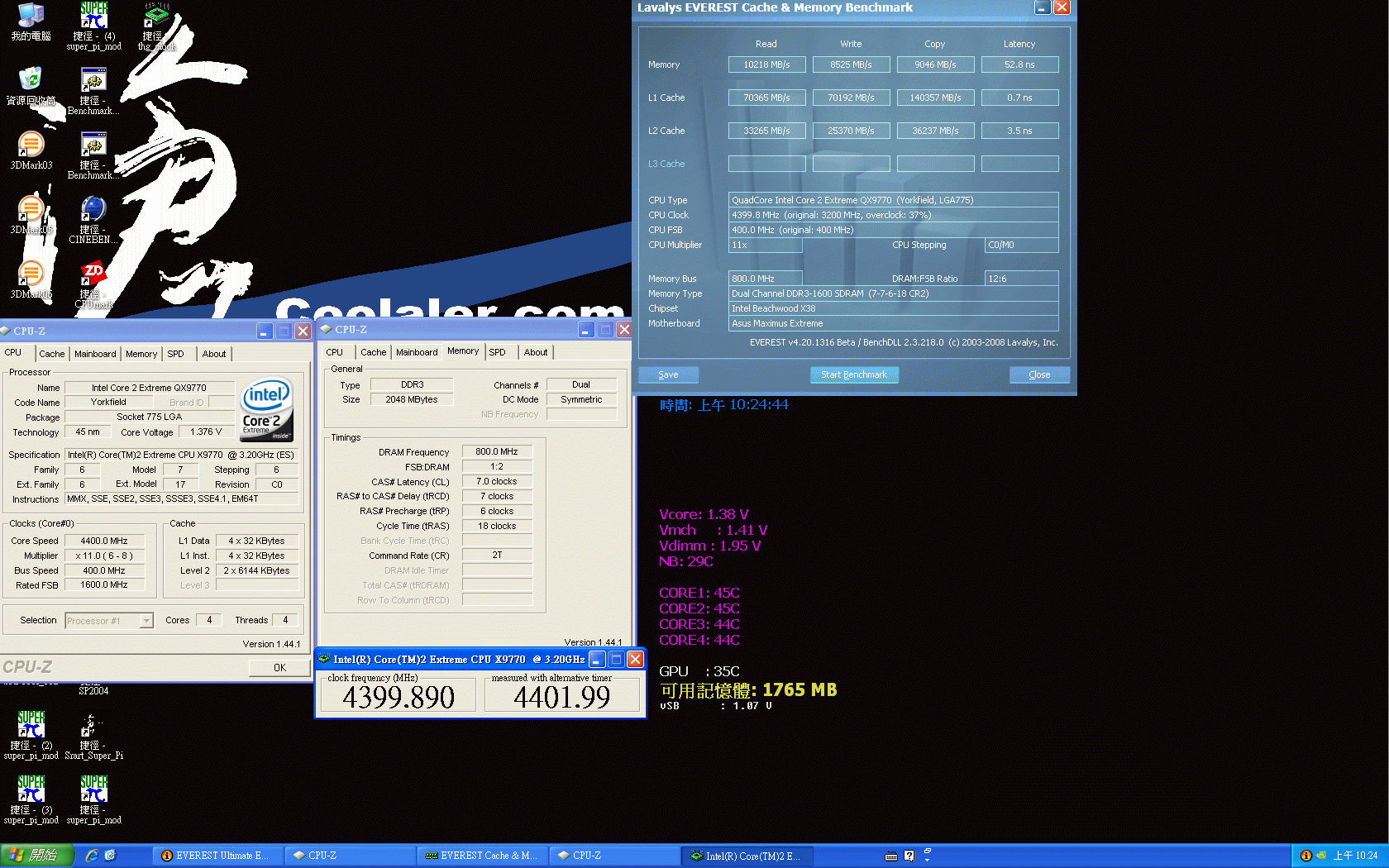Click the "CORE1: 45C" temperature text
1389x868 pixels.
point(699,593)
